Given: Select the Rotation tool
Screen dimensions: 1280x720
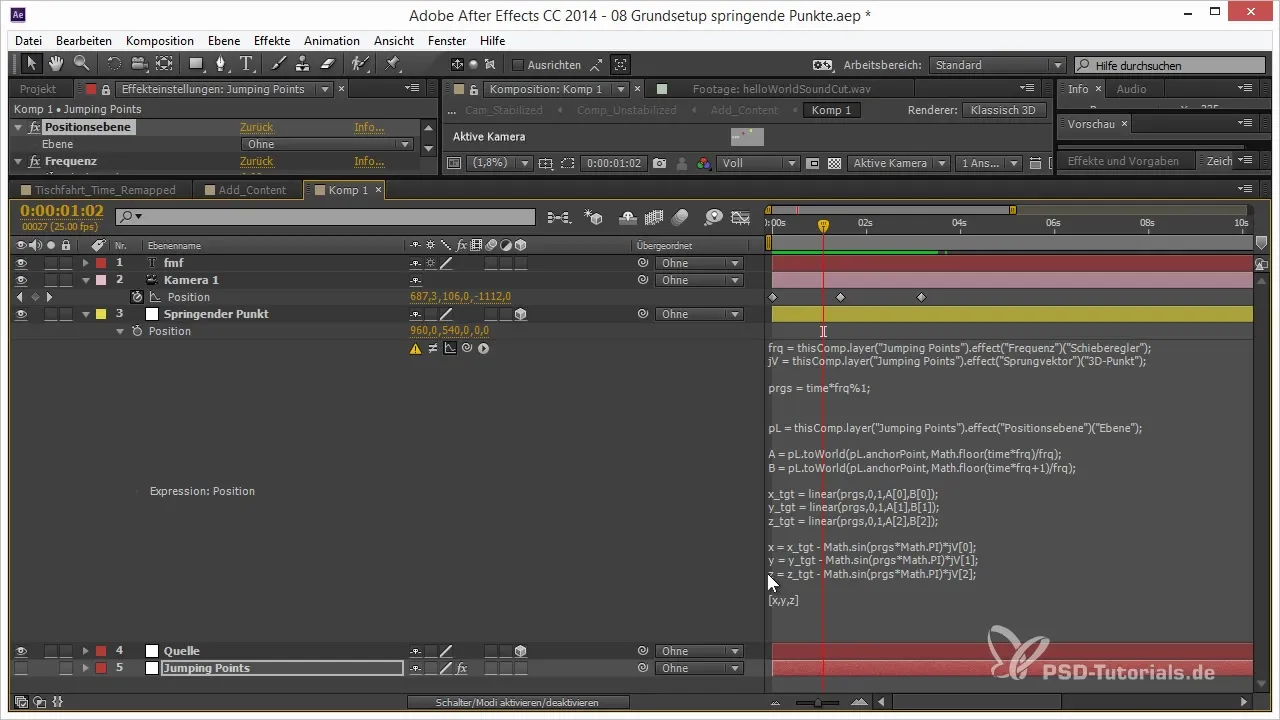Looking at the screenshot, I should 114,64.
